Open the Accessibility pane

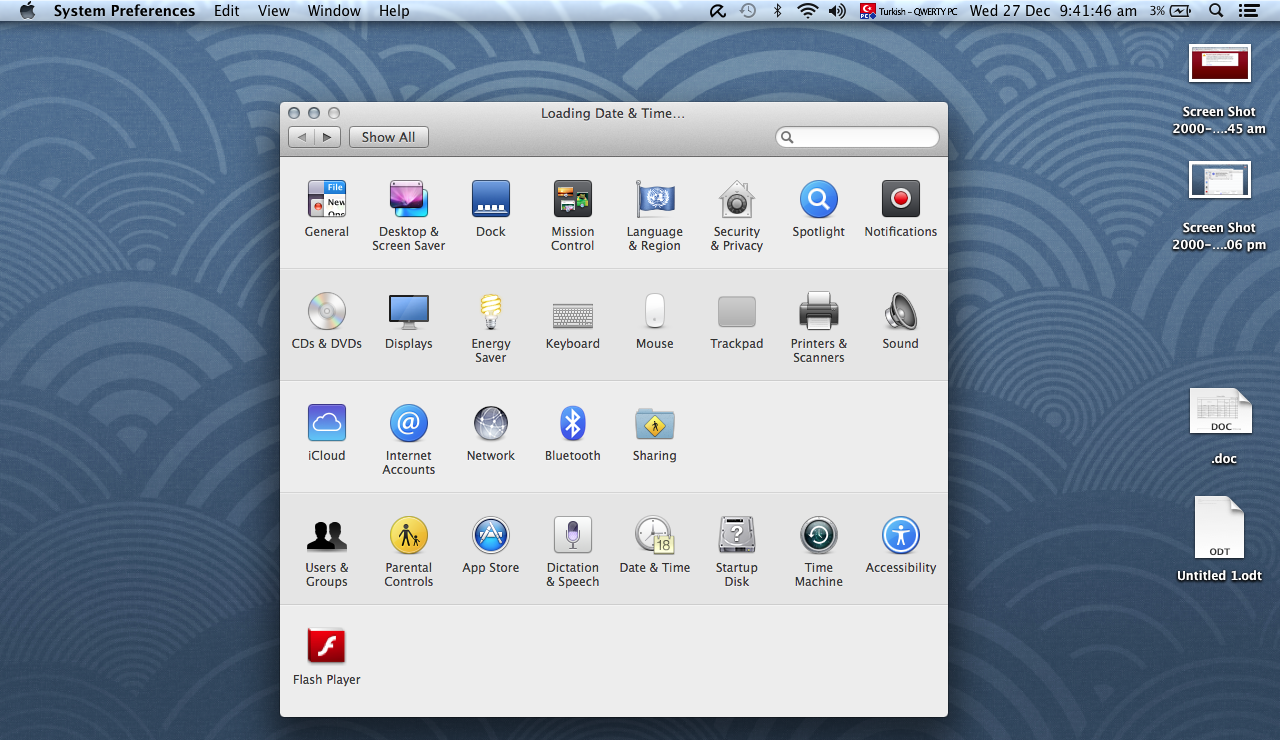pyautogui.click(x=900, y=536)
